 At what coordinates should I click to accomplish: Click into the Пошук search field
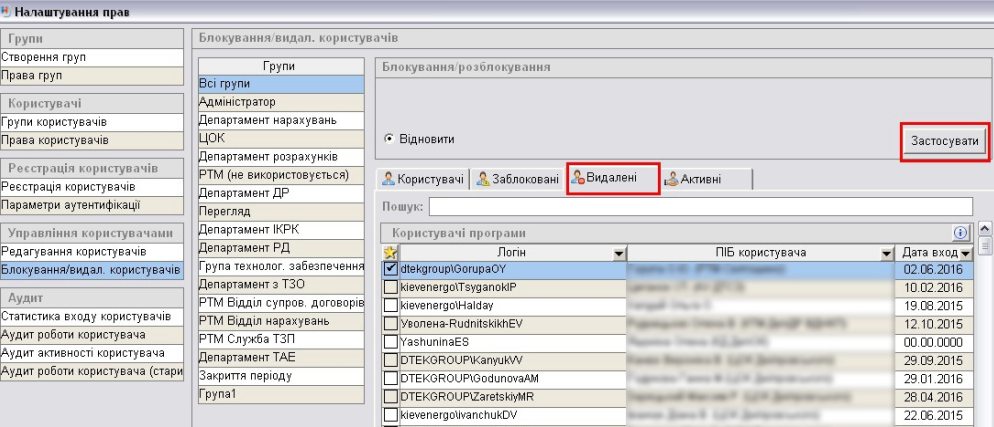[700, 207]
